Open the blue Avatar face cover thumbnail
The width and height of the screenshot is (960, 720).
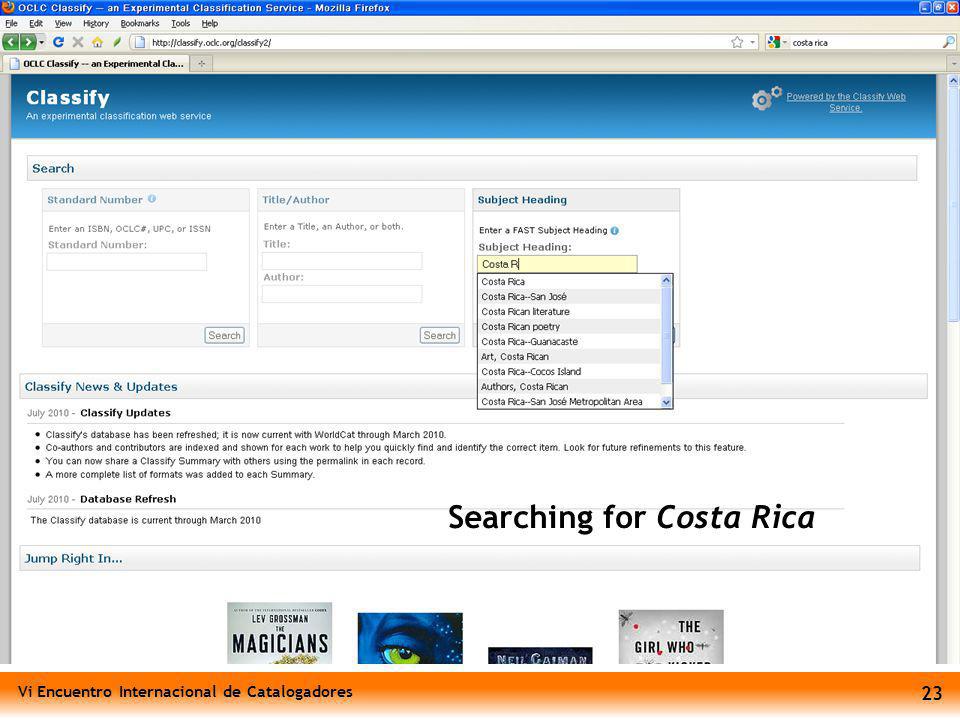(x=410, y=638)
